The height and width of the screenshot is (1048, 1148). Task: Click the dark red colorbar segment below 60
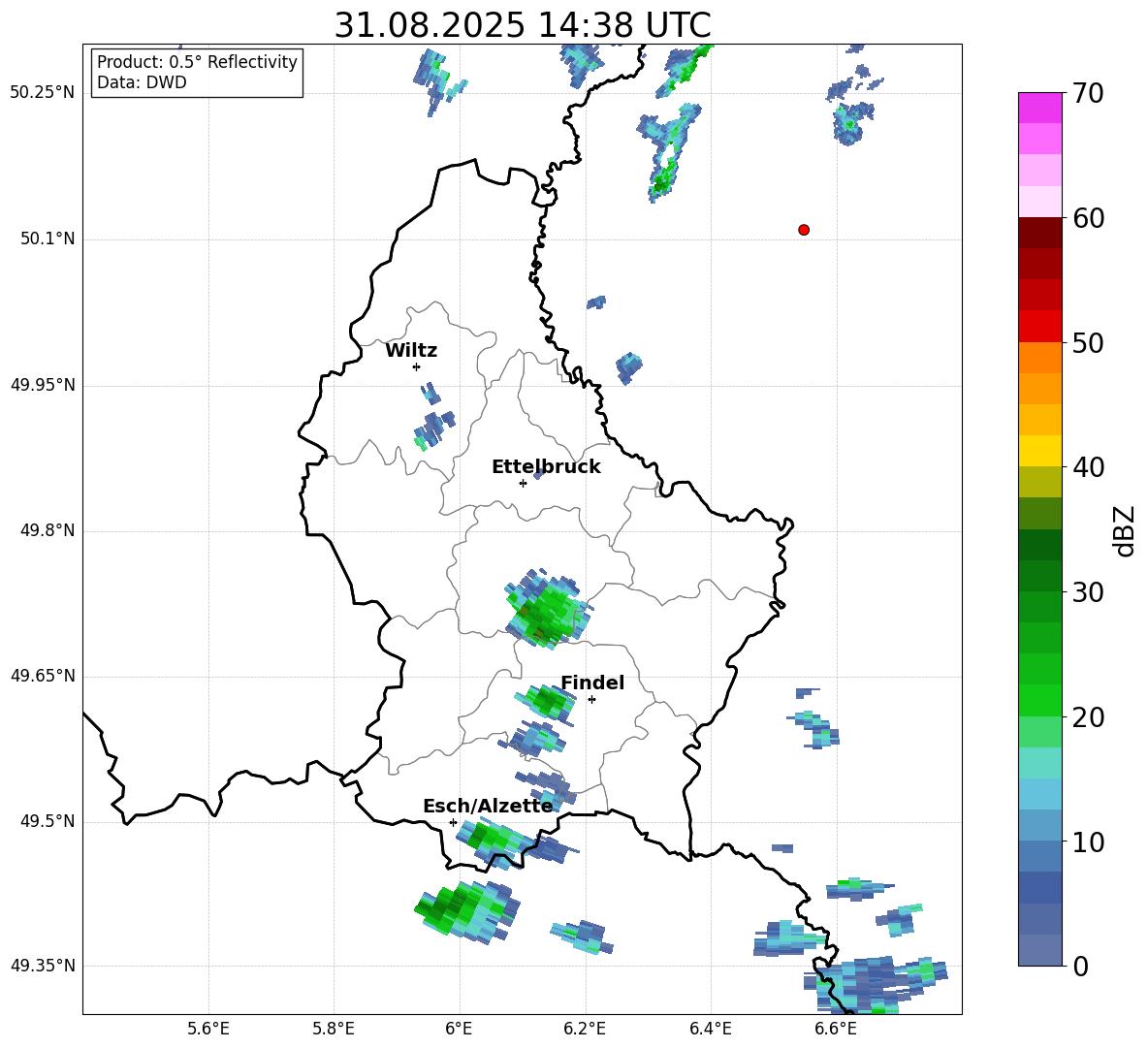pos(1040,233)
